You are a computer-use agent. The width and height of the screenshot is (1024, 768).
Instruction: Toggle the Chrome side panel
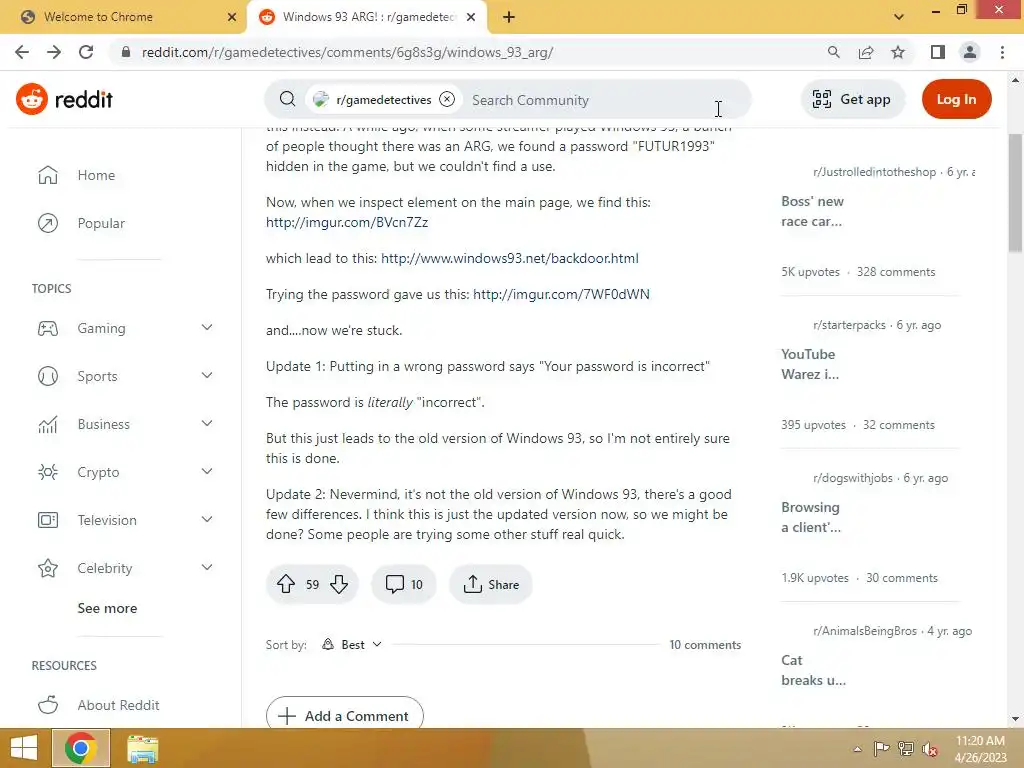[938, 52]
